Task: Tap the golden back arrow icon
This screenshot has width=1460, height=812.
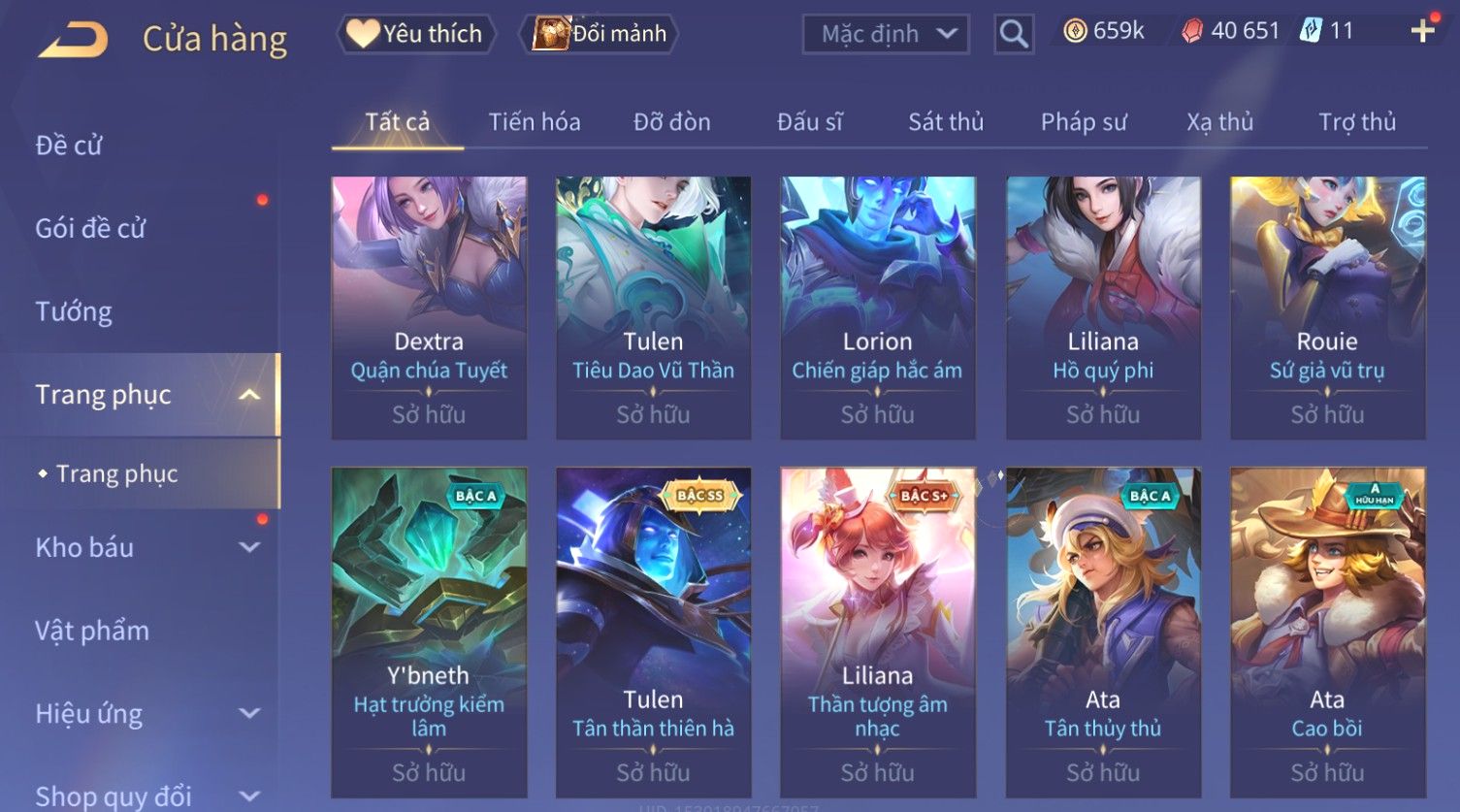Action: (73, 39)
